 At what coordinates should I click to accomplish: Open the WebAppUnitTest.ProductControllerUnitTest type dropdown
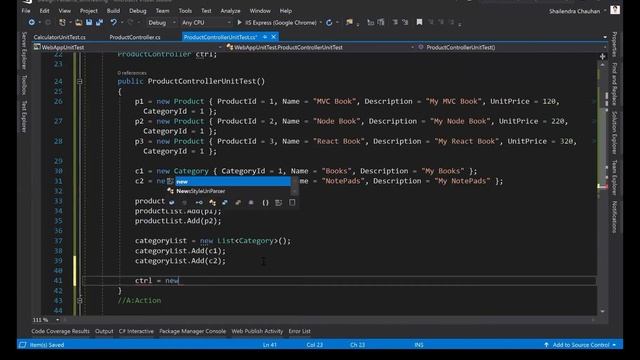pyautogui.click(x=320, y=47)
